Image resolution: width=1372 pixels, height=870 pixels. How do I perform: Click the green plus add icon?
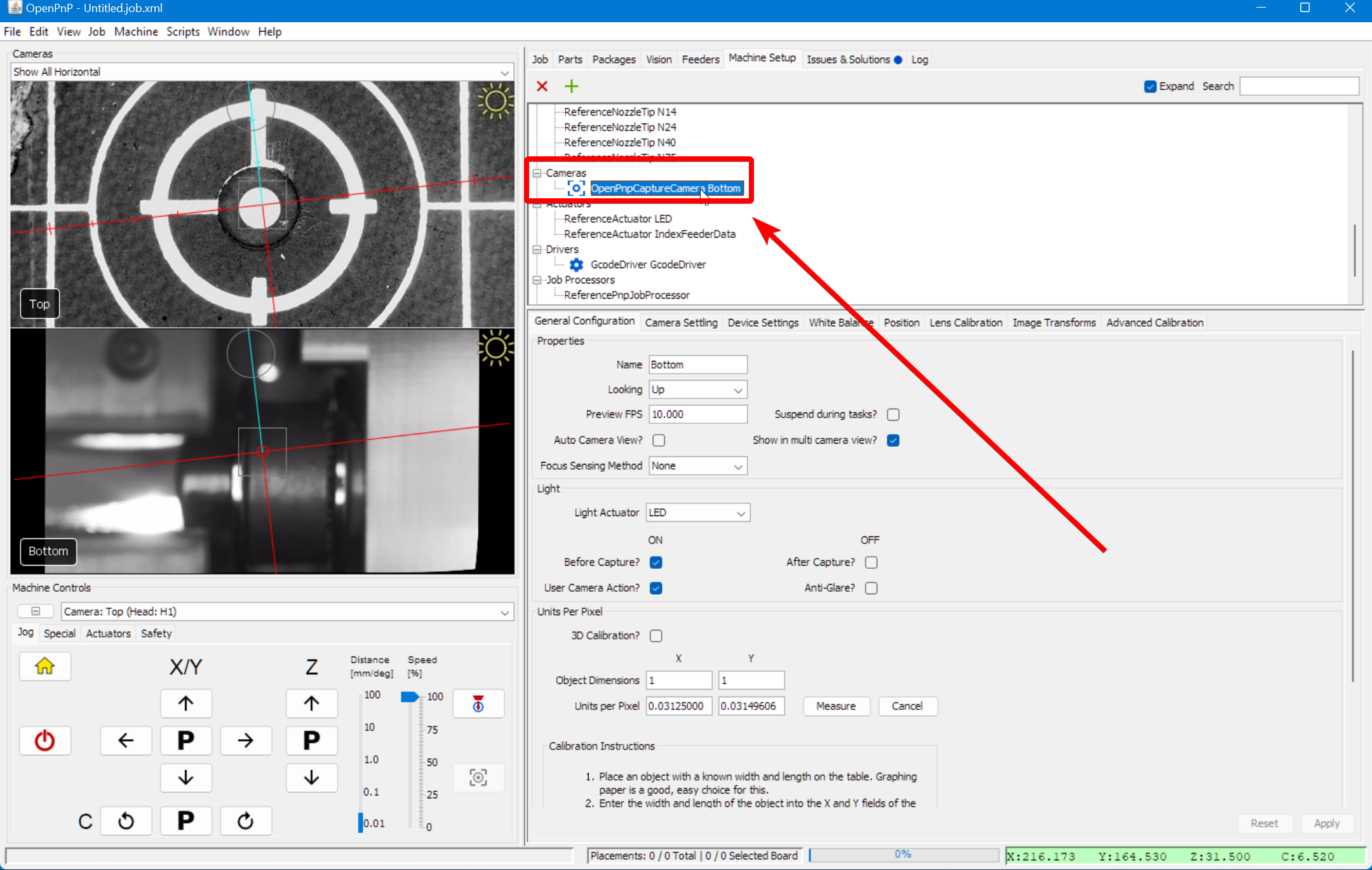(x=571, y=86)
